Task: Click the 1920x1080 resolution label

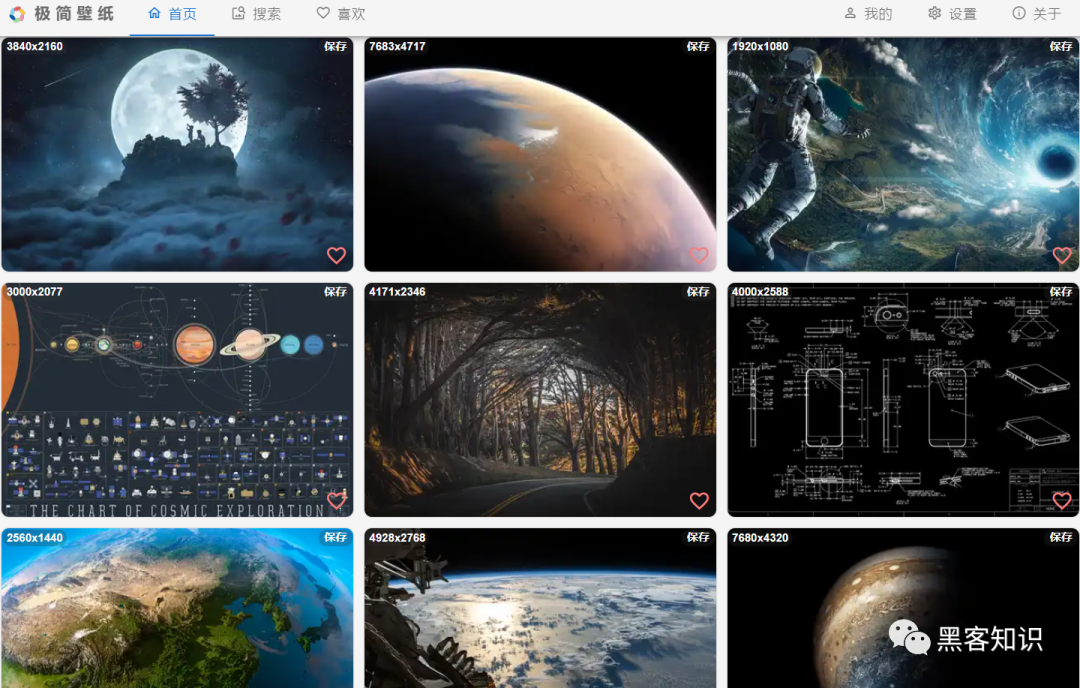Action: point(760,46)
